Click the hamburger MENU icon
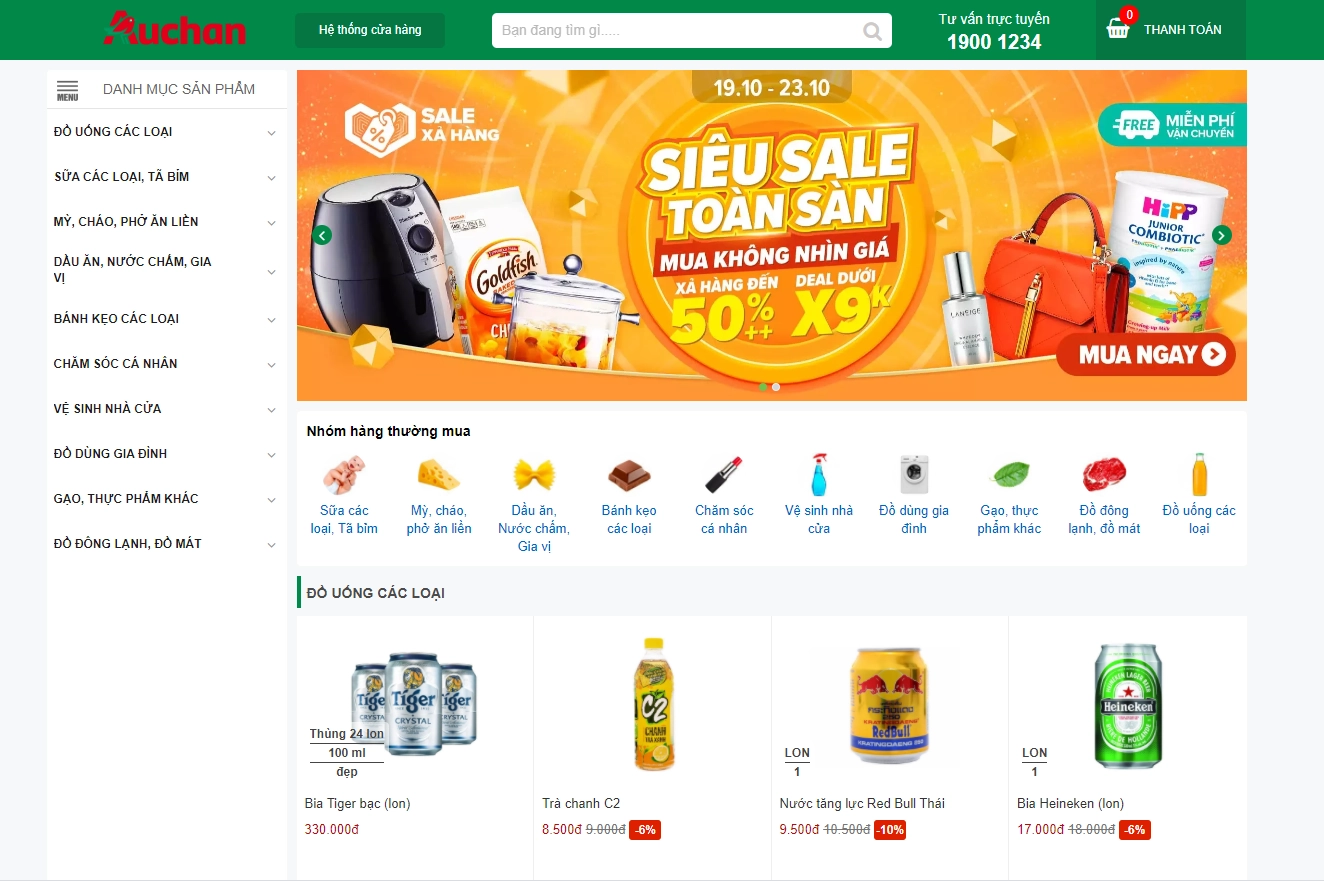Screen dimensions: 1324x881 pos(67,90)
